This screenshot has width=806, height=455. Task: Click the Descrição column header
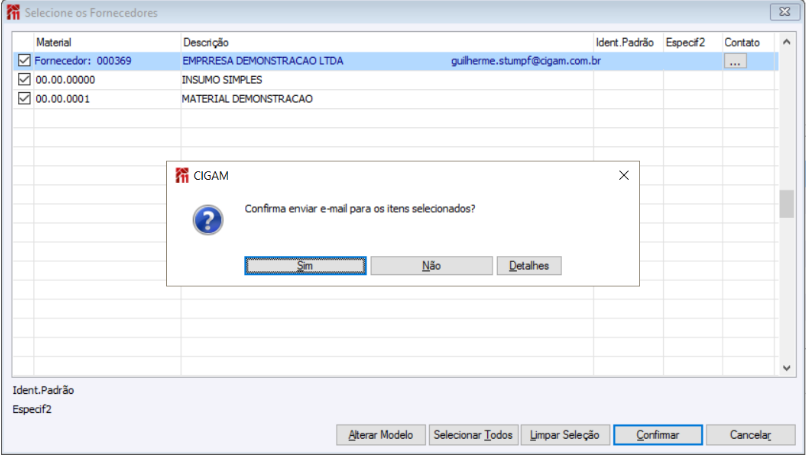click(206, 43)
